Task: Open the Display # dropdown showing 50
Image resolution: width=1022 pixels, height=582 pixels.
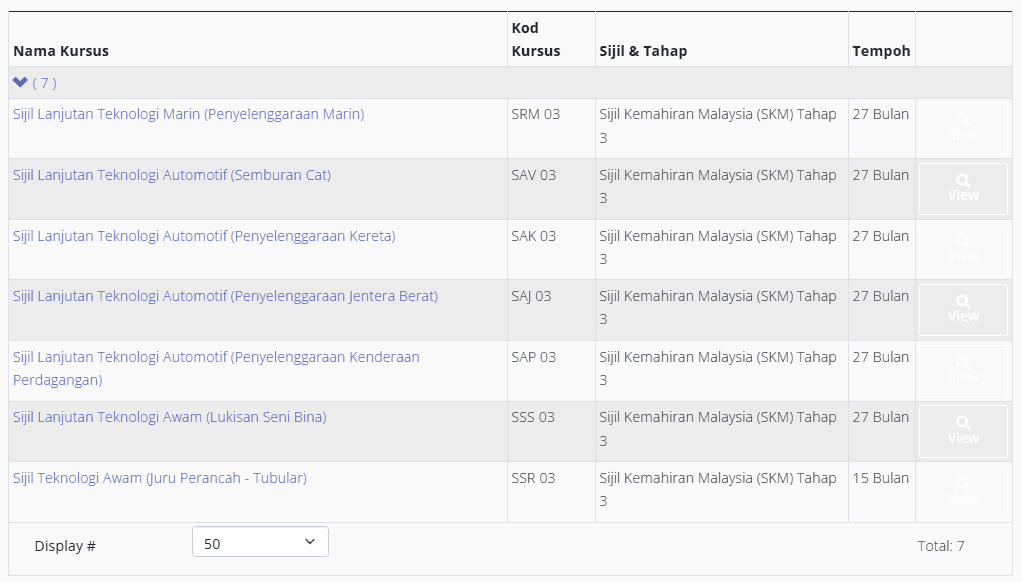Action: click(260, 542)
